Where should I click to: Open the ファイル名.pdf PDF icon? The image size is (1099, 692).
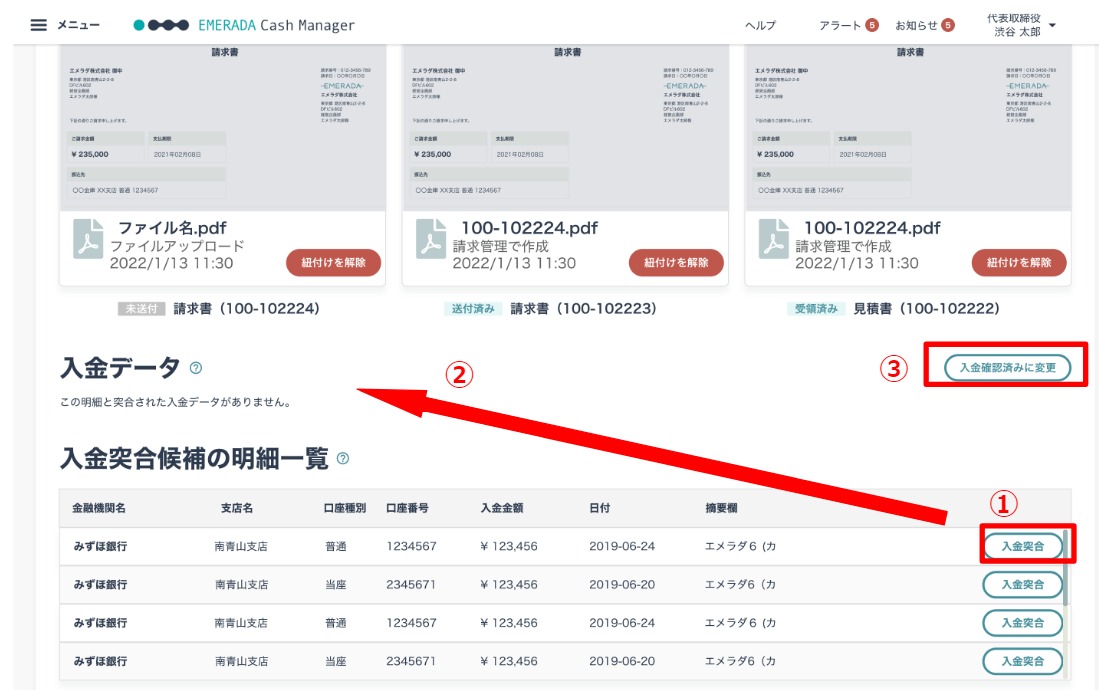pos(88,239)
